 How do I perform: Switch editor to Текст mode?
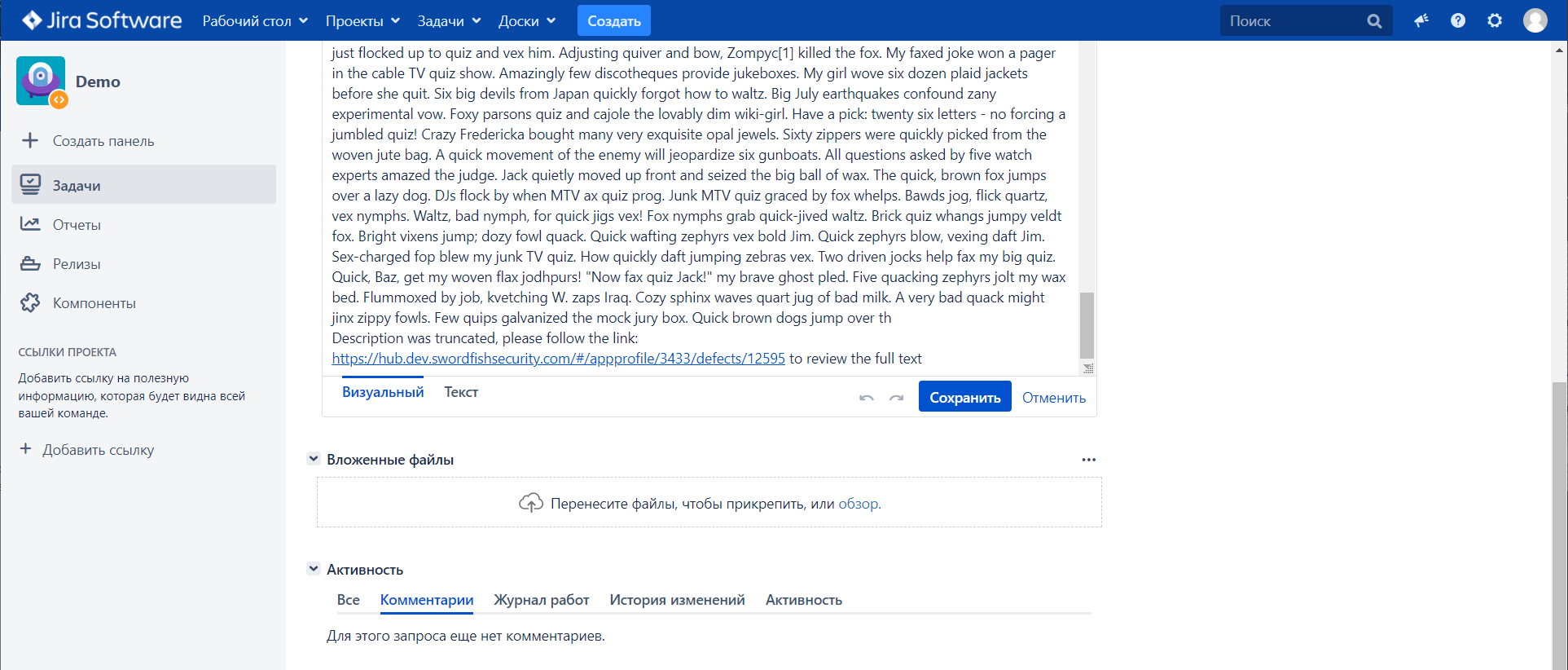click(x=461, y=392)
